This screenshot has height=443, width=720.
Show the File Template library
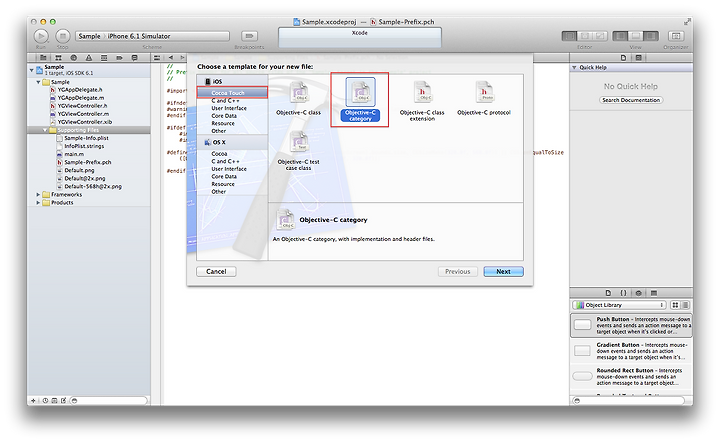click(608, 293)
